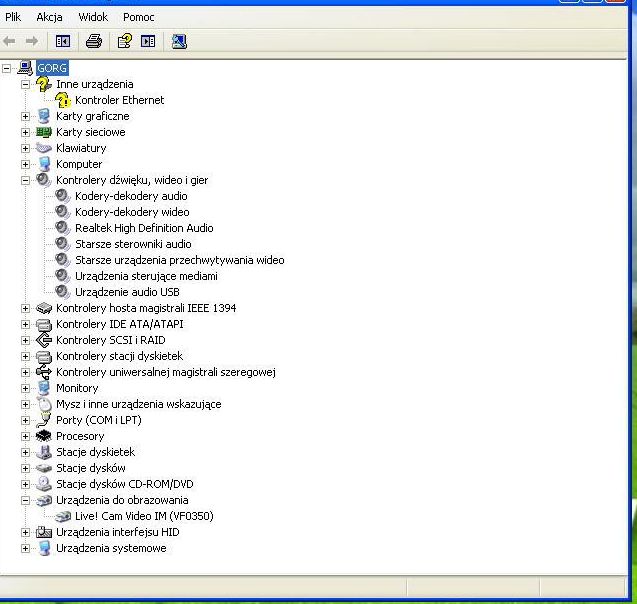Expand the Kontrolery IDE ATA/ATAPI branch
The height and width of the screenshot is (604, 637).
[x=25, y=325]
